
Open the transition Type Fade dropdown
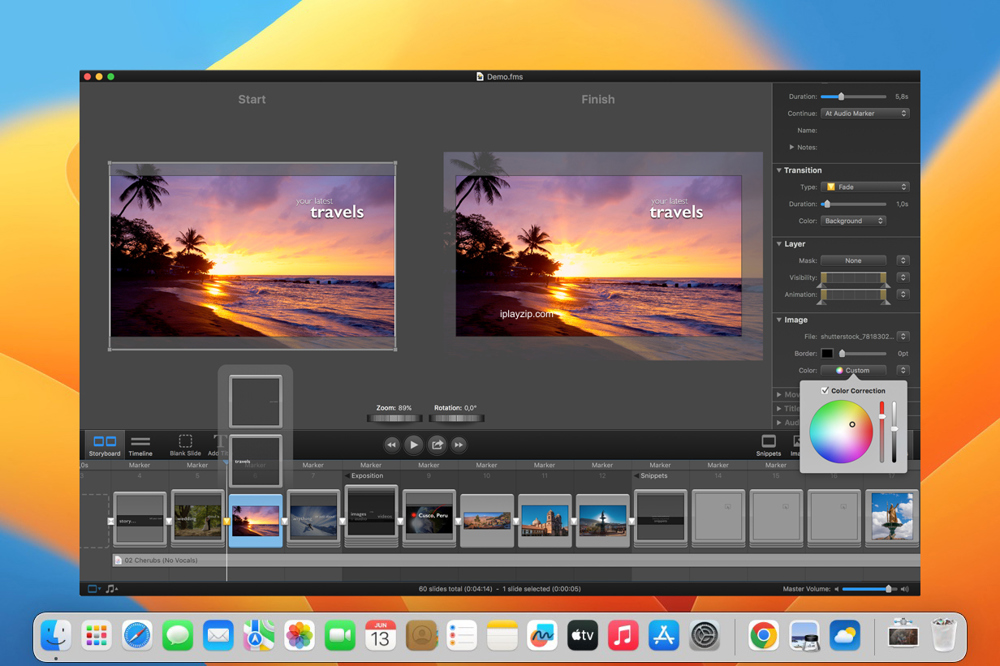865,187
